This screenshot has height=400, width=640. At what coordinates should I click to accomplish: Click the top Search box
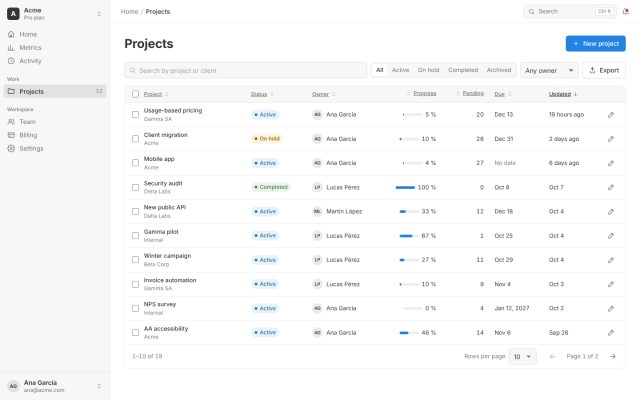pos(570,11)
